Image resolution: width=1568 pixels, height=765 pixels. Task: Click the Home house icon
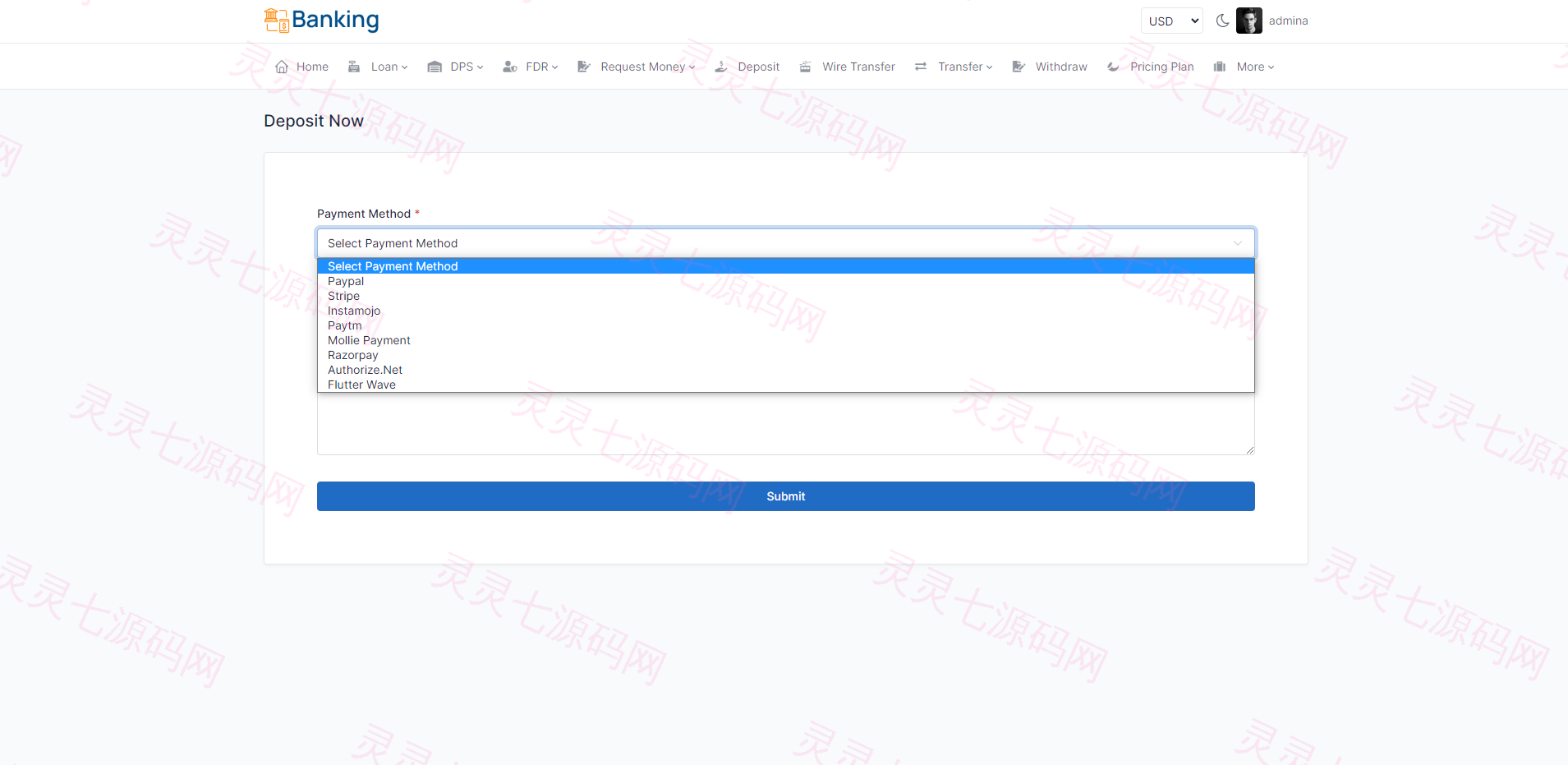click(x=282, y=67)
